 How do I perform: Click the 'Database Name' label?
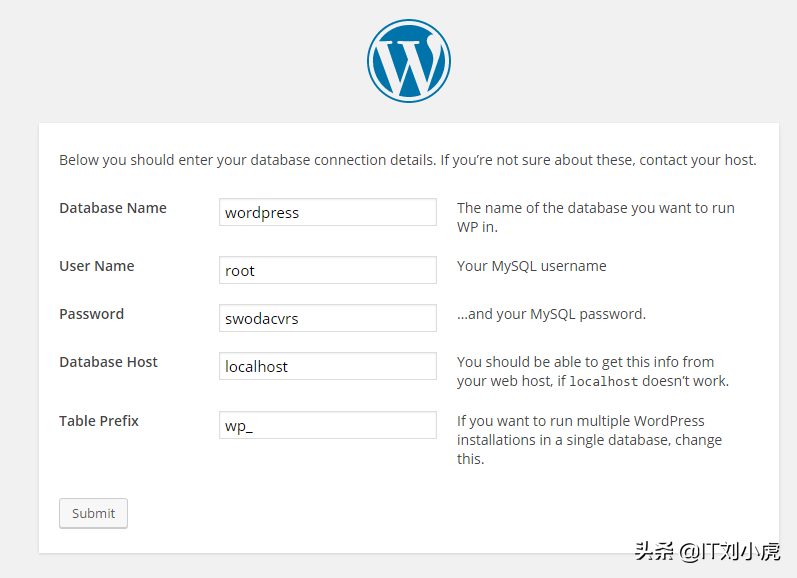(x=113, y=208)
